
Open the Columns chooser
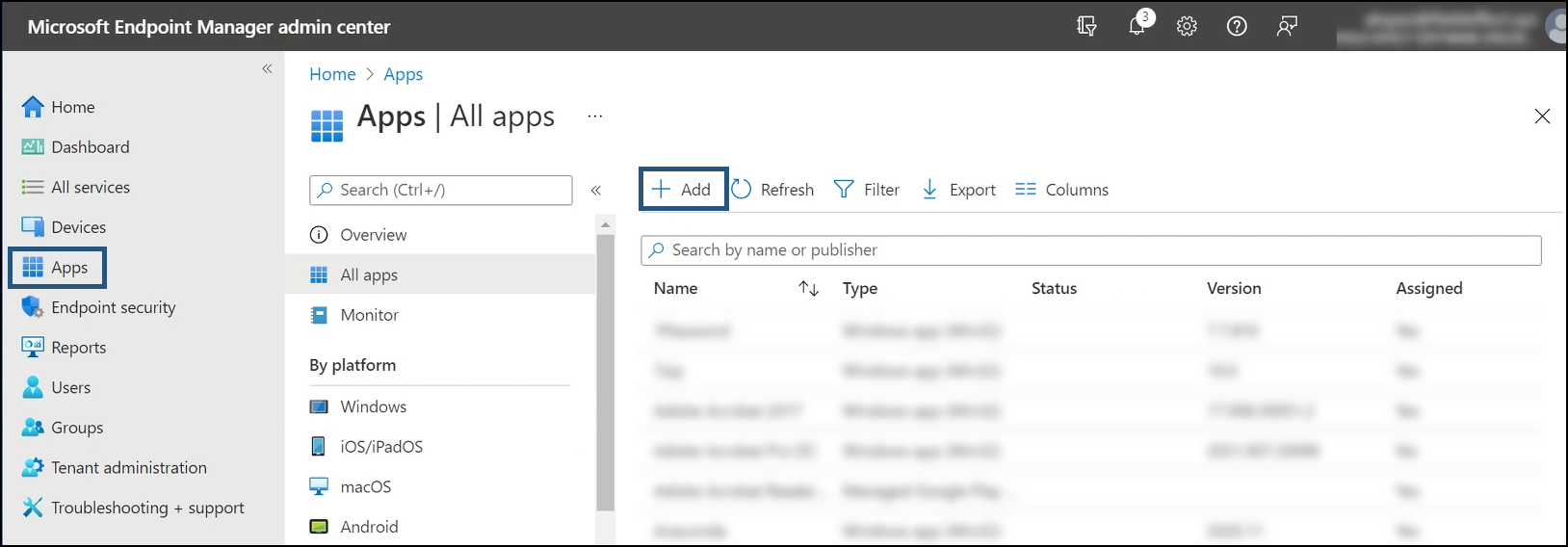pyautogui.click(x=1061, y=190)
